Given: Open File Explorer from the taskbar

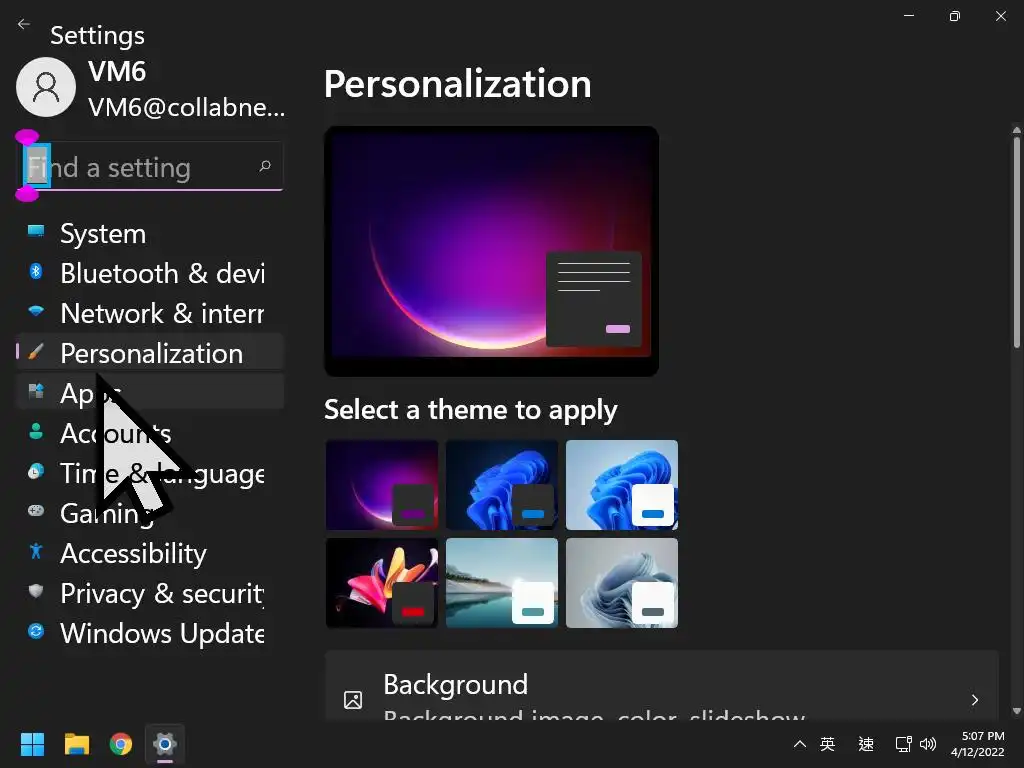Looking at the screenshot, I should 76,744.
